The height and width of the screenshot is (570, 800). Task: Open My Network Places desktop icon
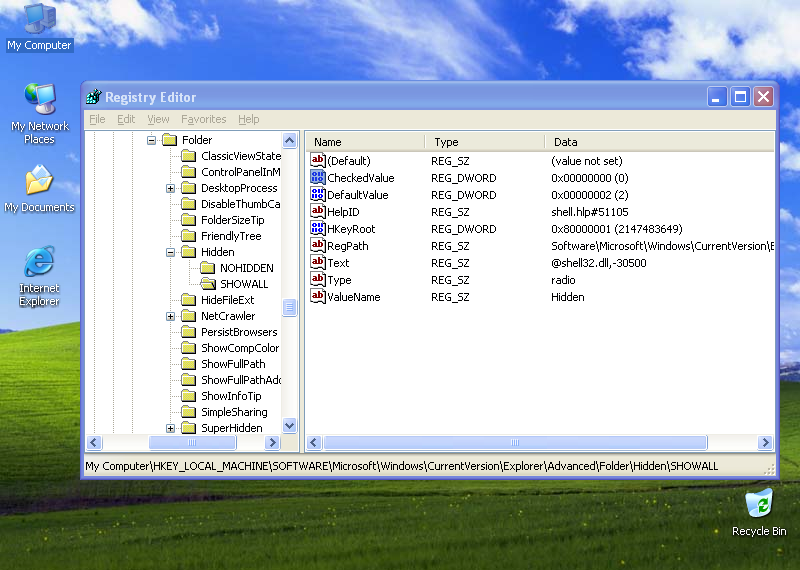pos(39,114)
